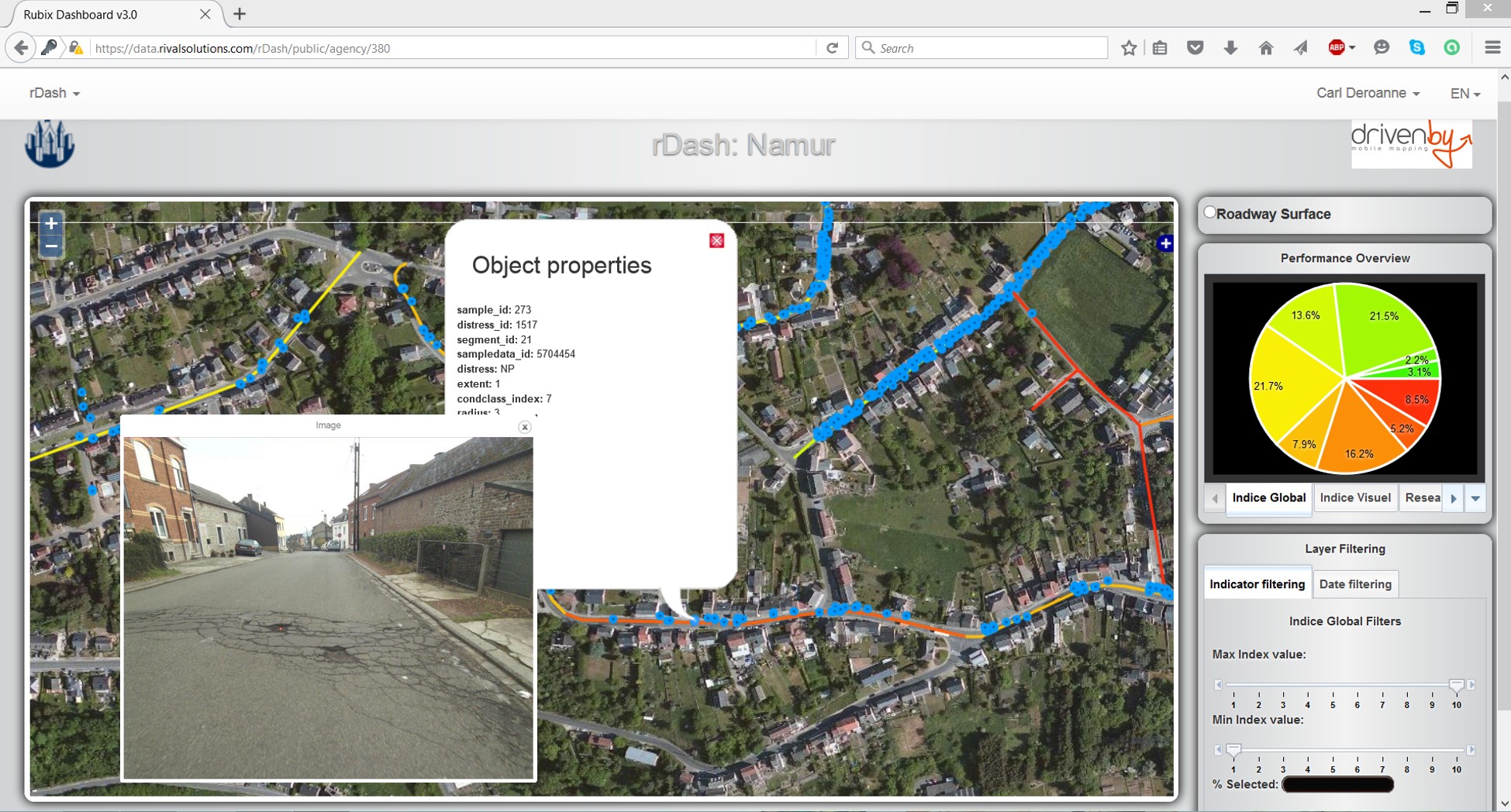Click the street photo in Image panel
Image resolution: width=1511 pixels, height=812 pixels.
click(x=328, y=607)
